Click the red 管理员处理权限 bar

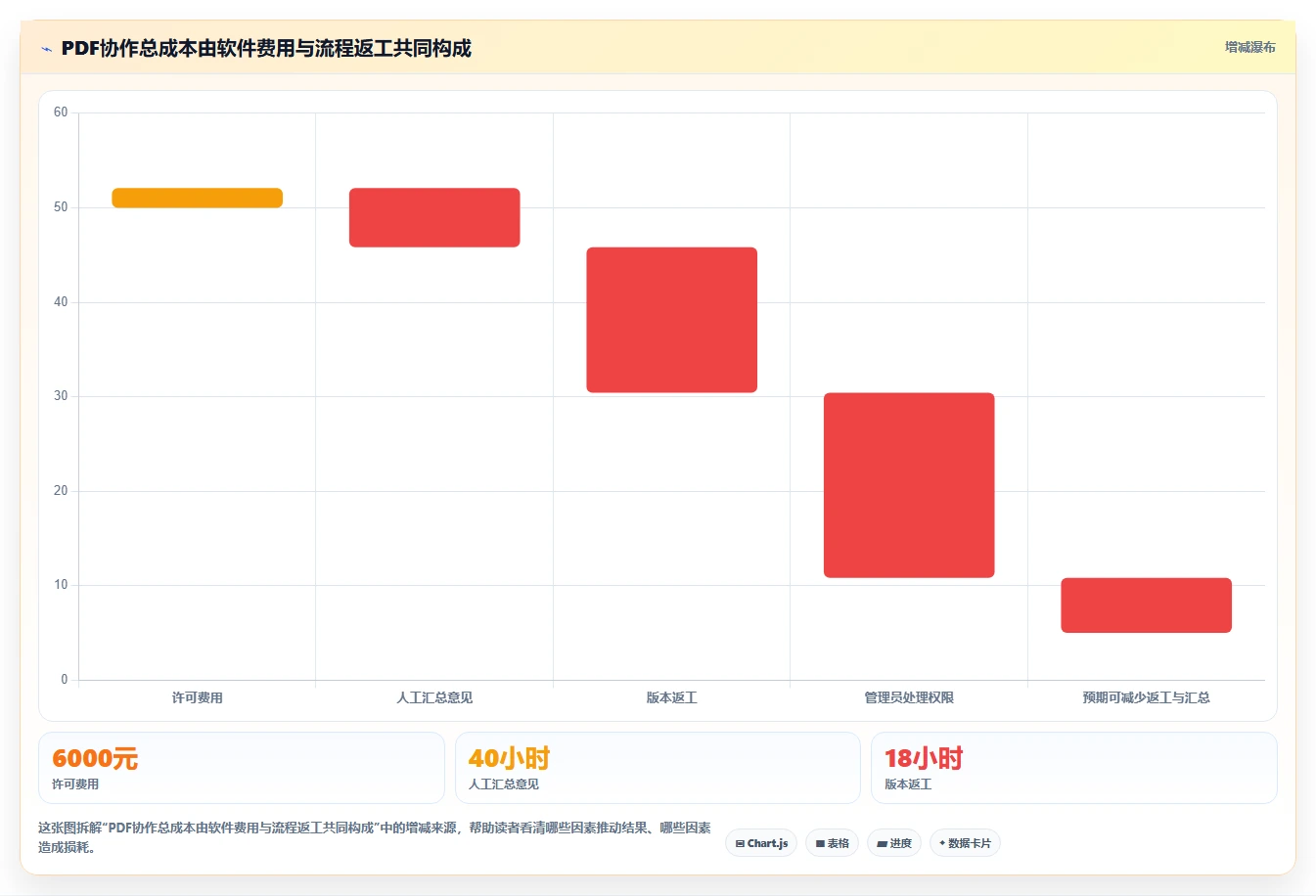(909, 485)
